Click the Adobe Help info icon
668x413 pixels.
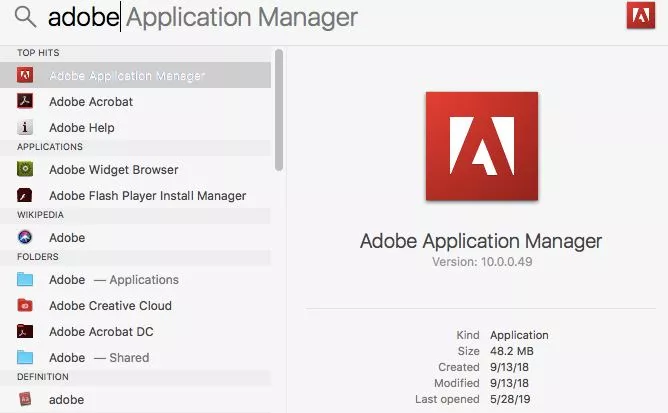coord(25,127)
